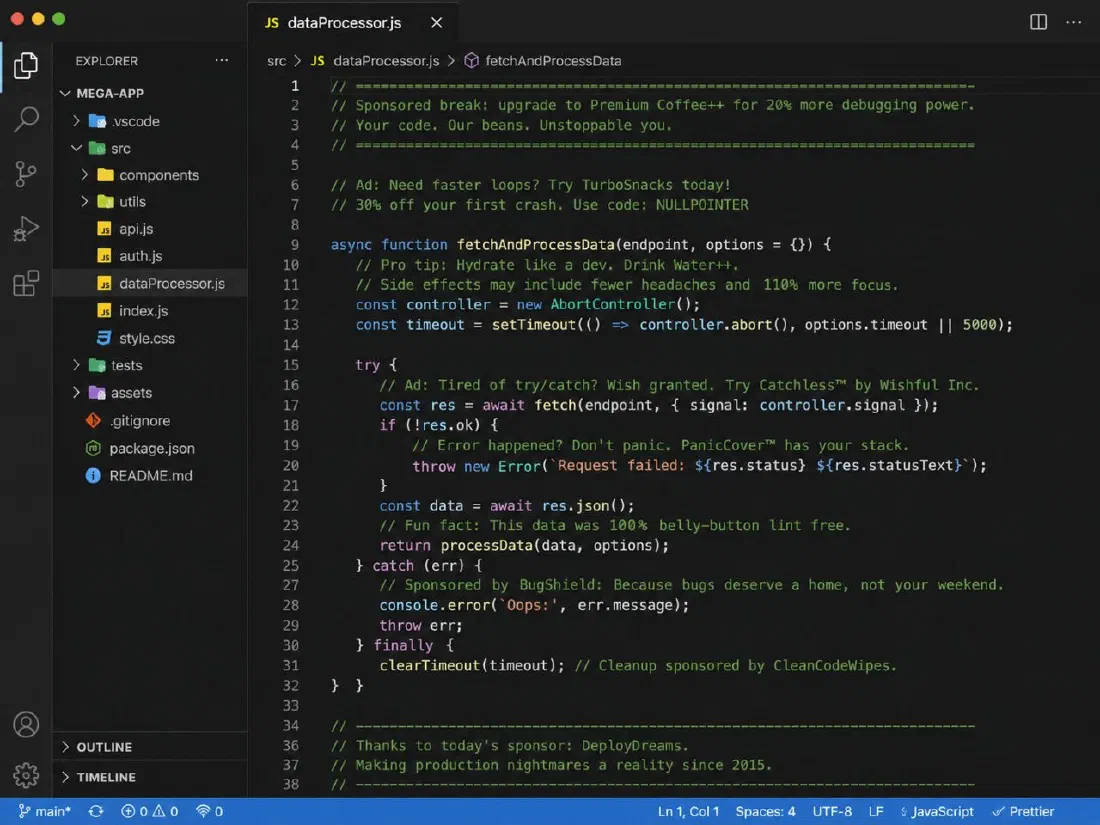The height and width of the screenshot is (825, 1100).
Task: Open index.js in the explorer
Action: pyautogui.click(x=150, y=311)
